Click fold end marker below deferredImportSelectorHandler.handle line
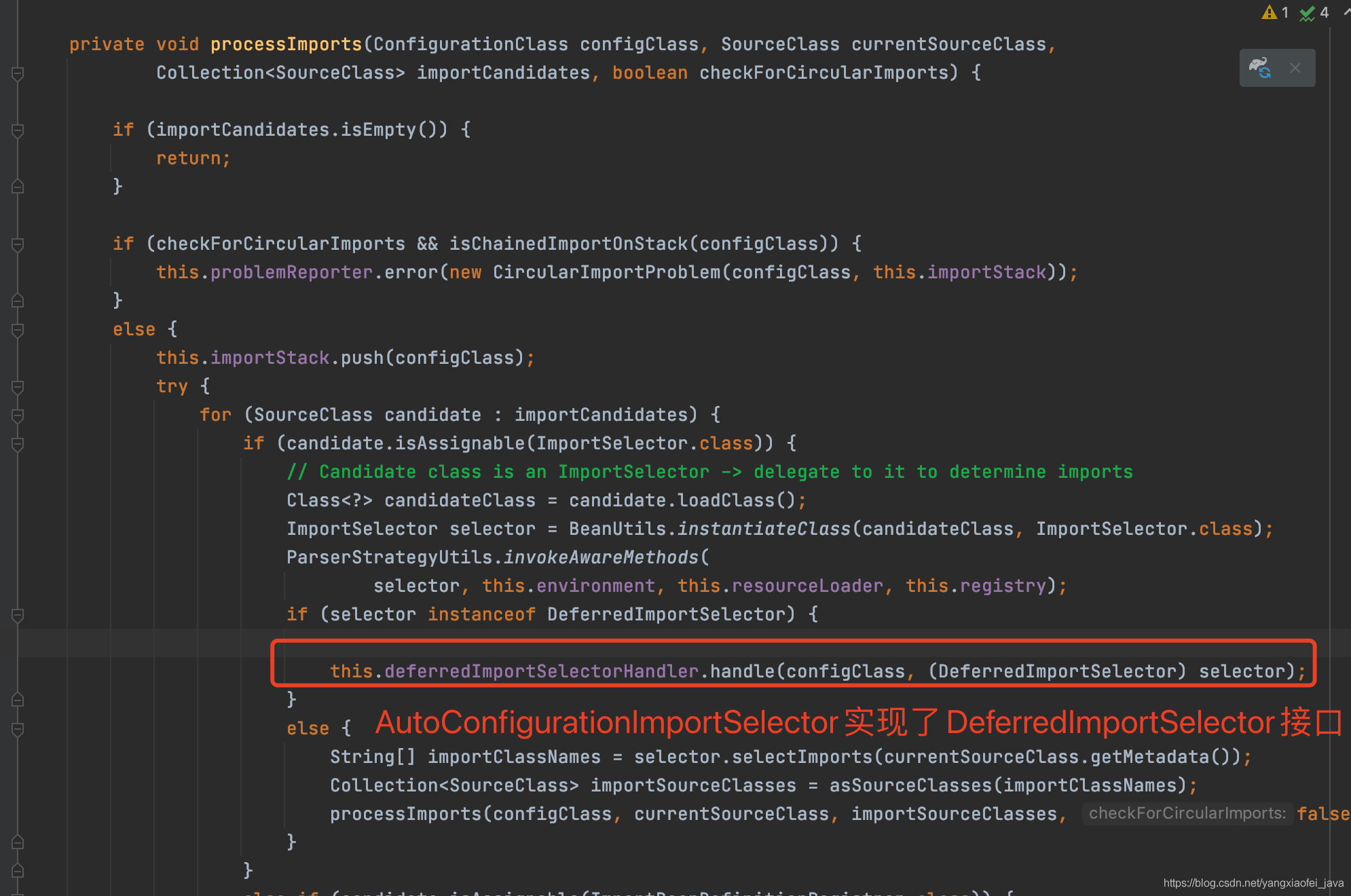The width and height of the screenshot is (1351, 896). 18,700
